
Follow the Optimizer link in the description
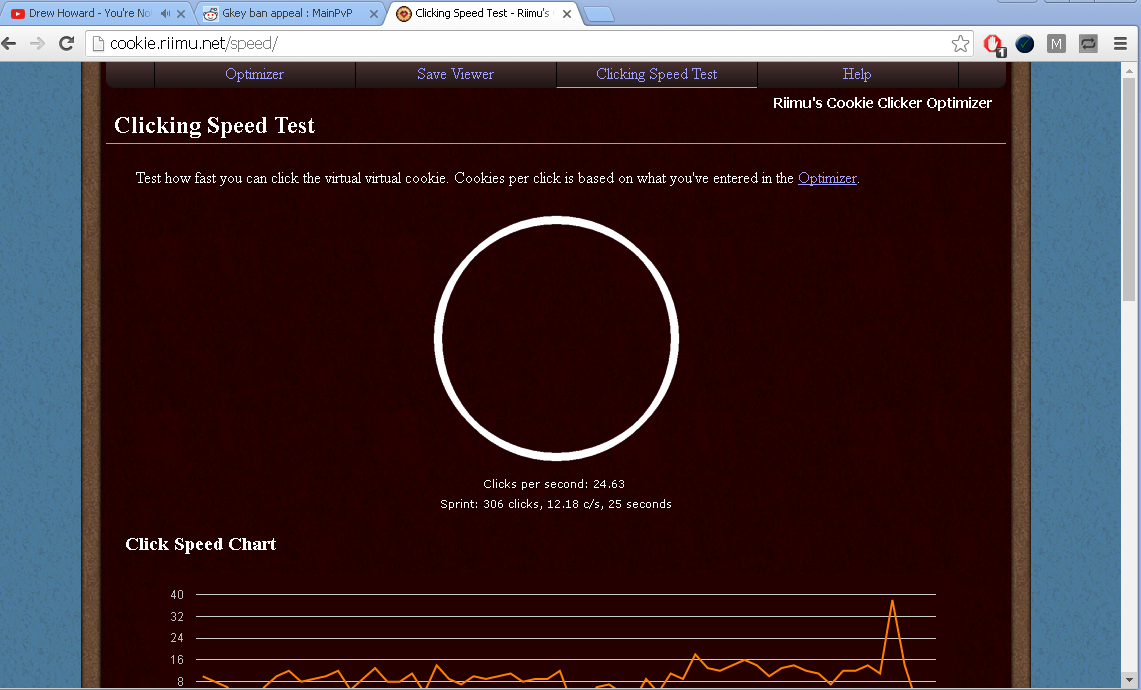pos(827,178)
